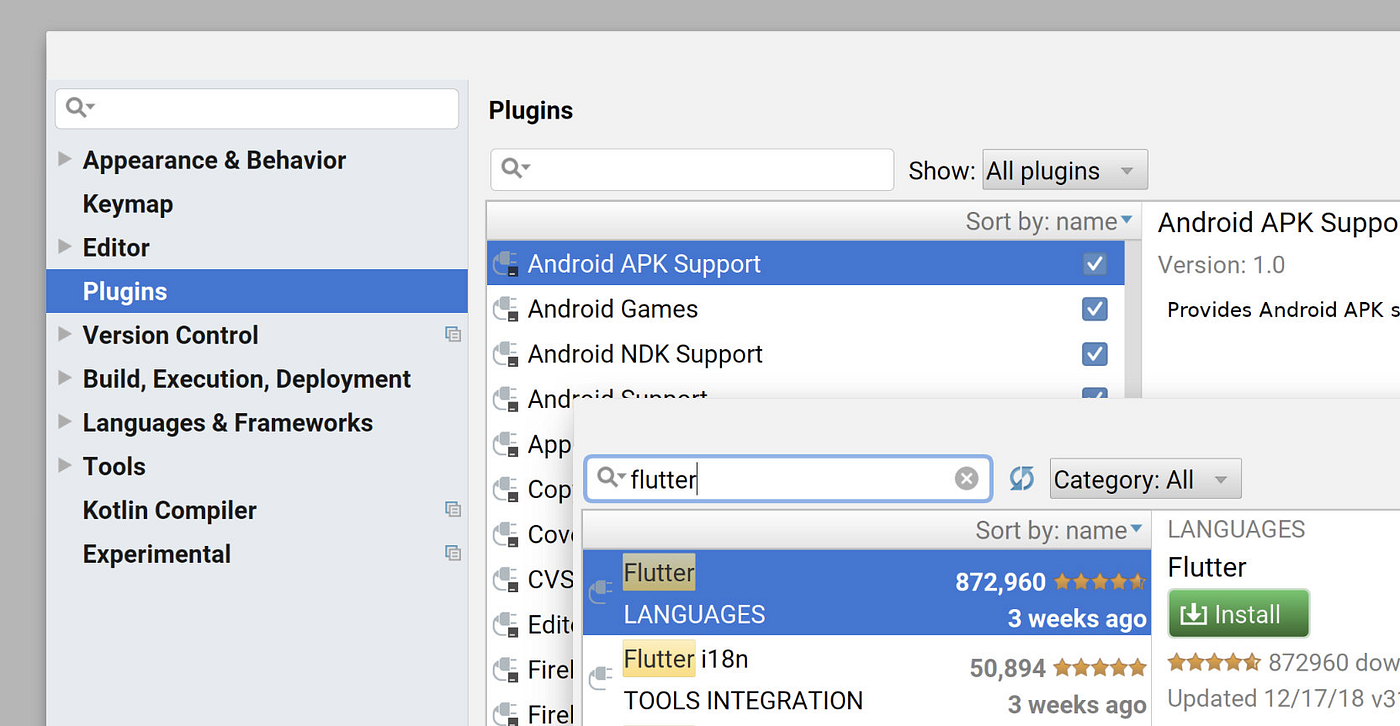
Task: Install the Flutter plugin
Action: [x=1238, y=613]
